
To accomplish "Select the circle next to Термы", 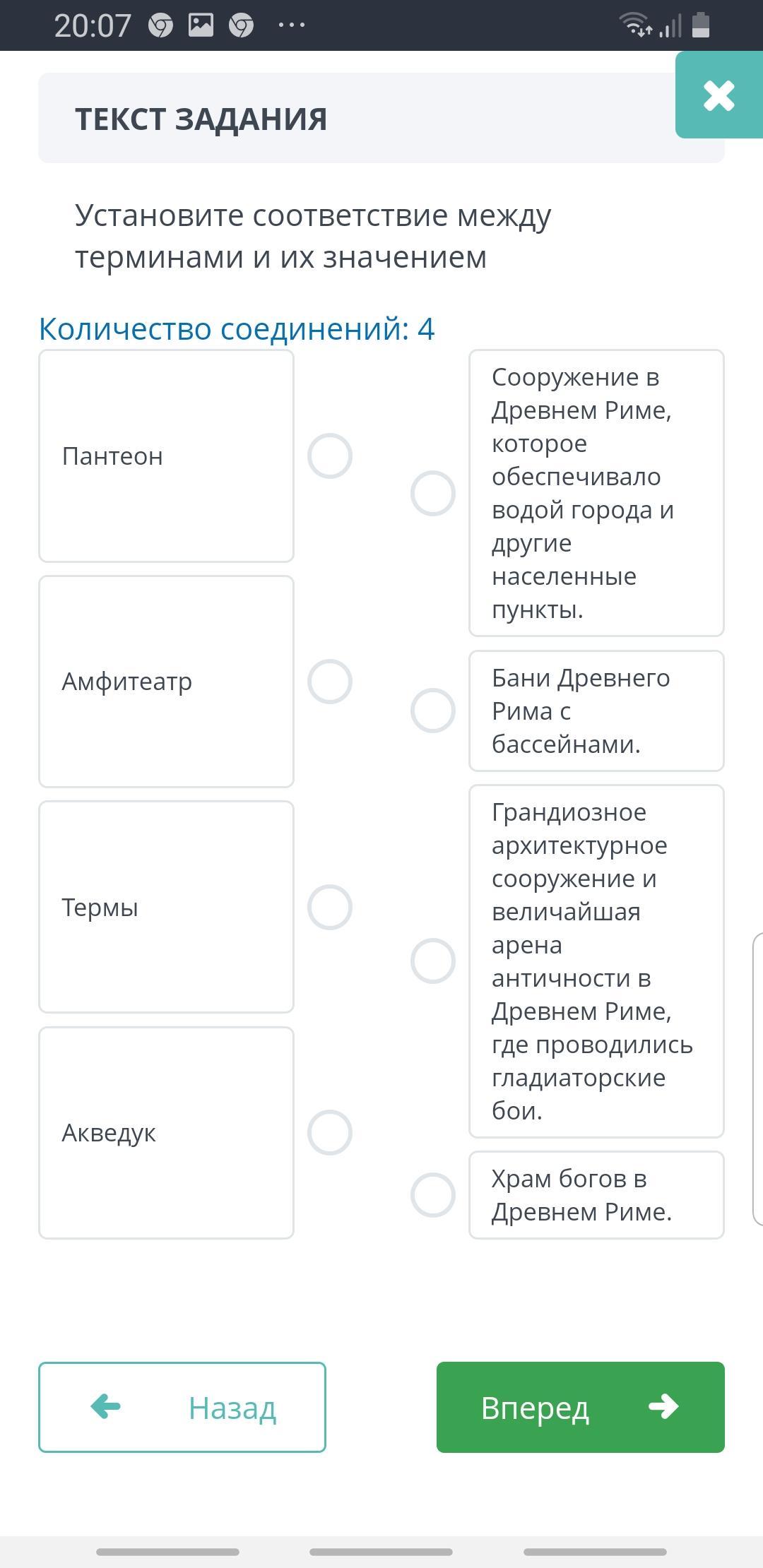I will [330, 908].
